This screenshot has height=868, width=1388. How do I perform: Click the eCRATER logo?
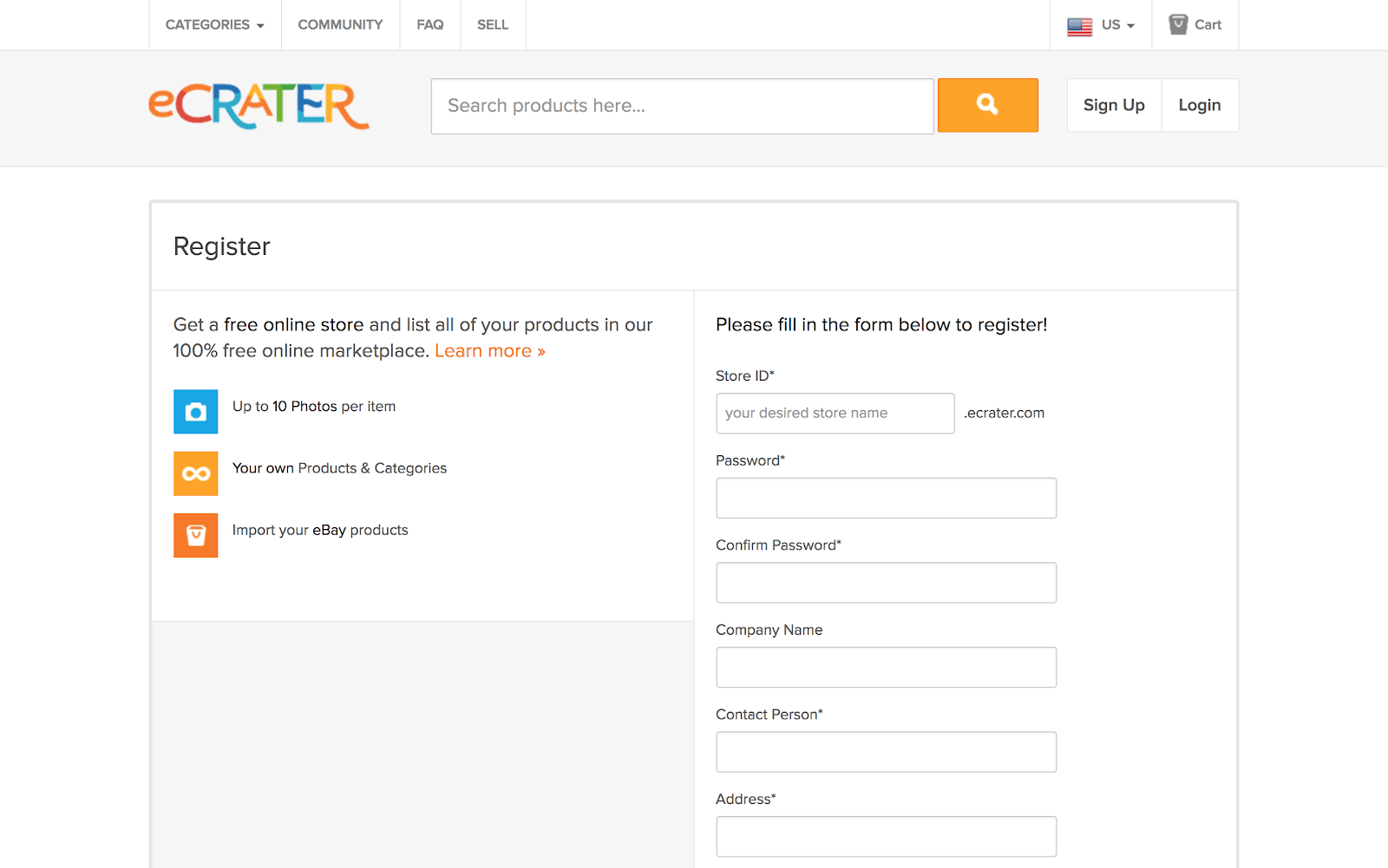[259, 106]
